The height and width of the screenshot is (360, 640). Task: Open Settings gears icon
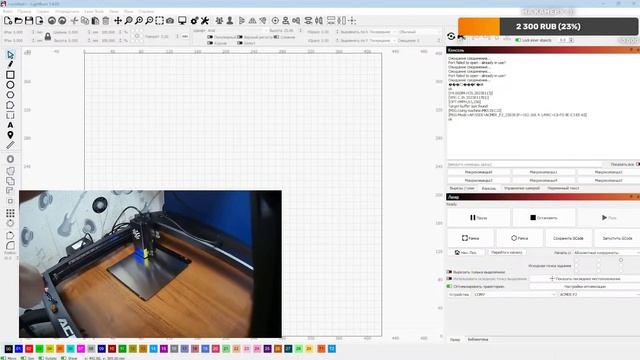coord(194,20)
